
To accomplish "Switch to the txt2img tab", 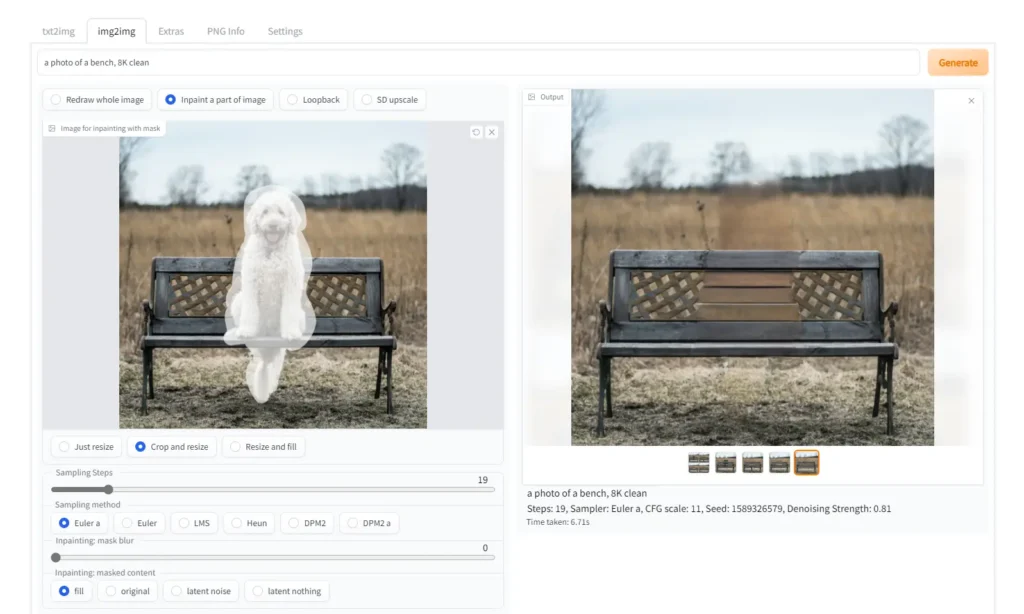I will coord(58,31).
